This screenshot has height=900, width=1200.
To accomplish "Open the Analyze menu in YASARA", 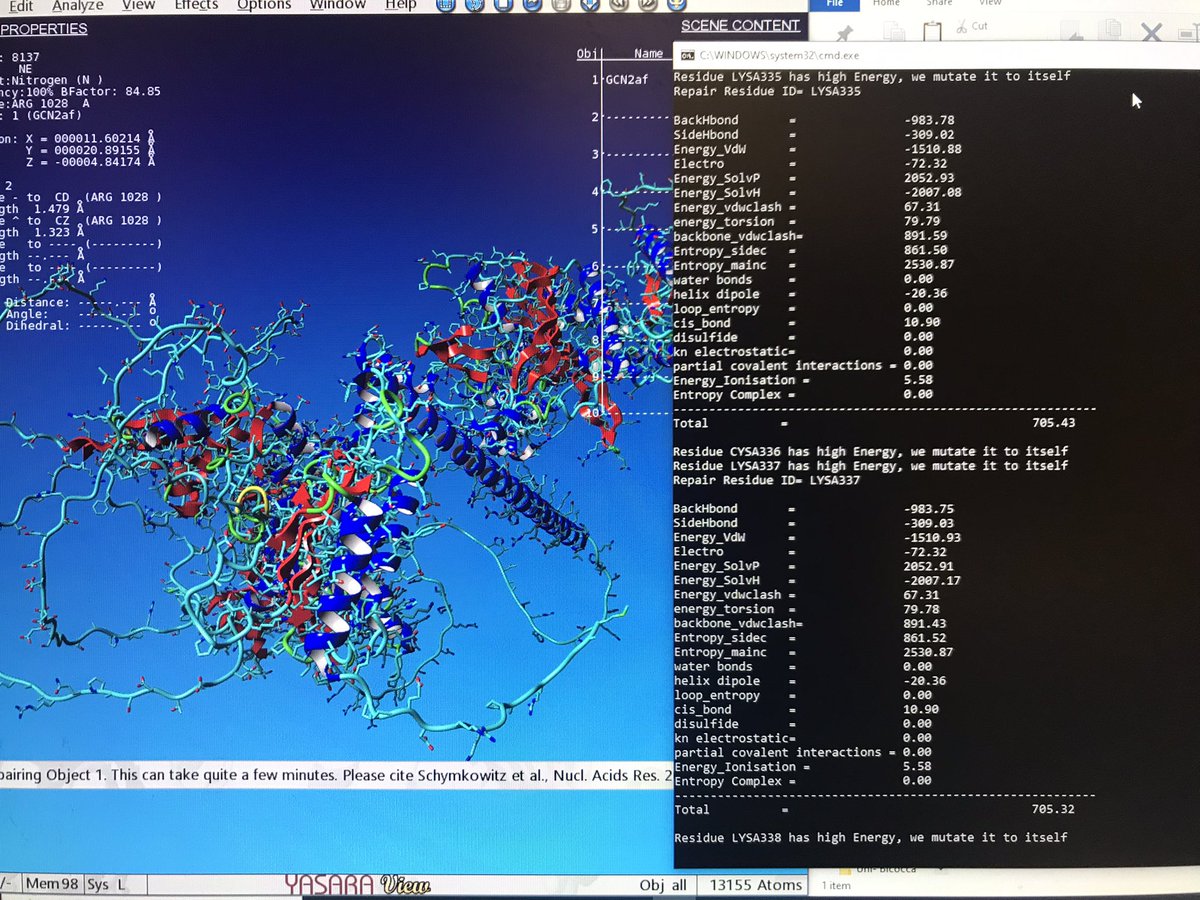I will pyautogui.click(x=77, y=5).
